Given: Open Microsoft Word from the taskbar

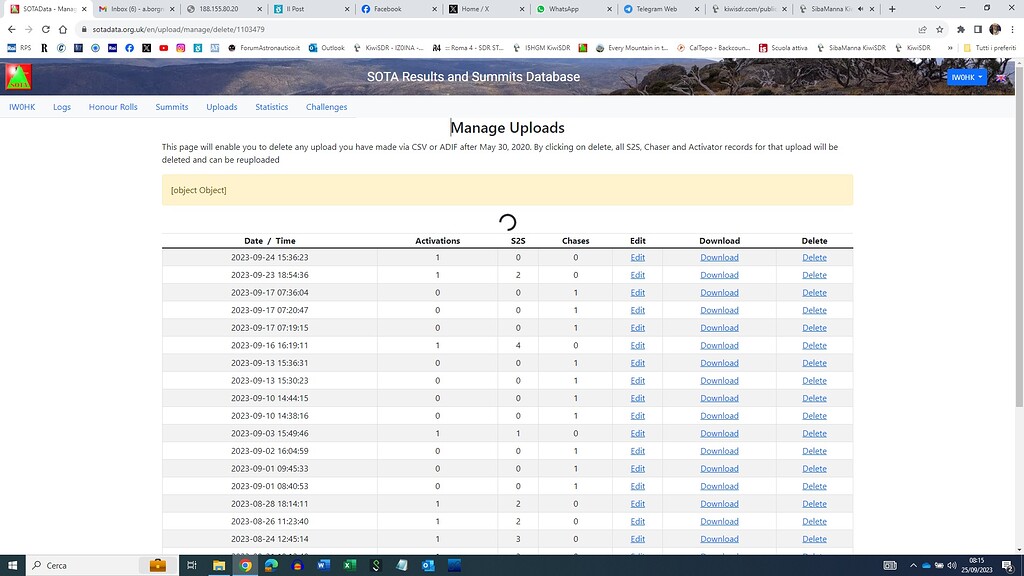Looking at the screenshot, I should coord(323,565).
